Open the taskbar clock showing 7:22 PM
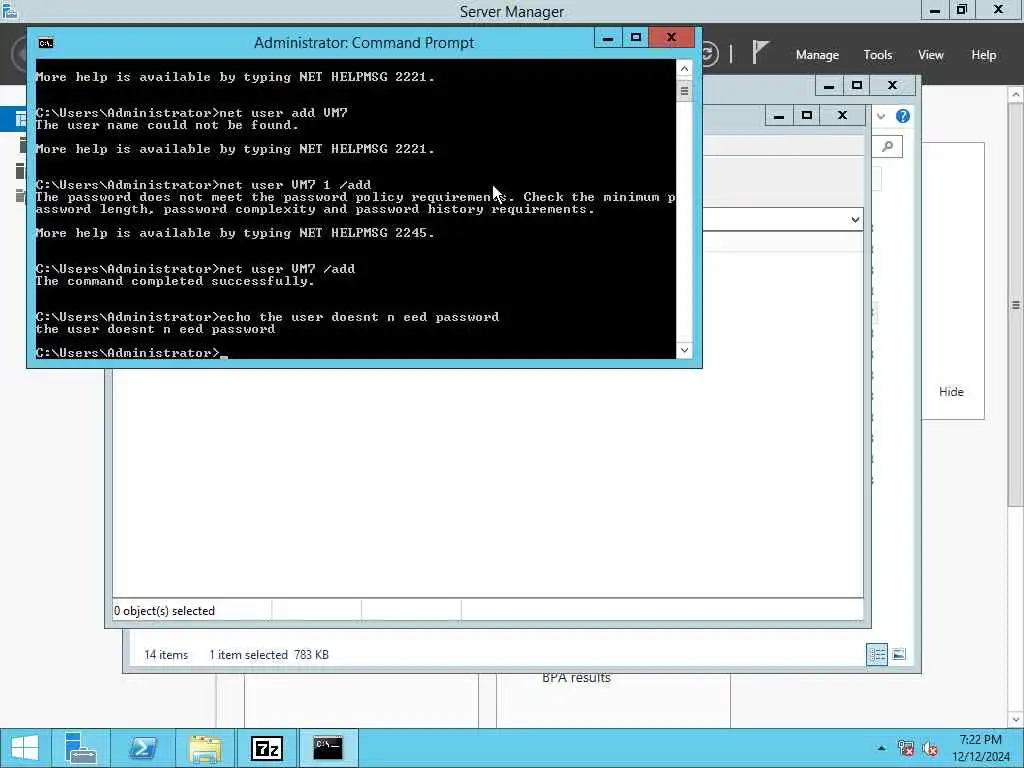The height and width of the screenshot is (768, 1024). click(981, 748)
